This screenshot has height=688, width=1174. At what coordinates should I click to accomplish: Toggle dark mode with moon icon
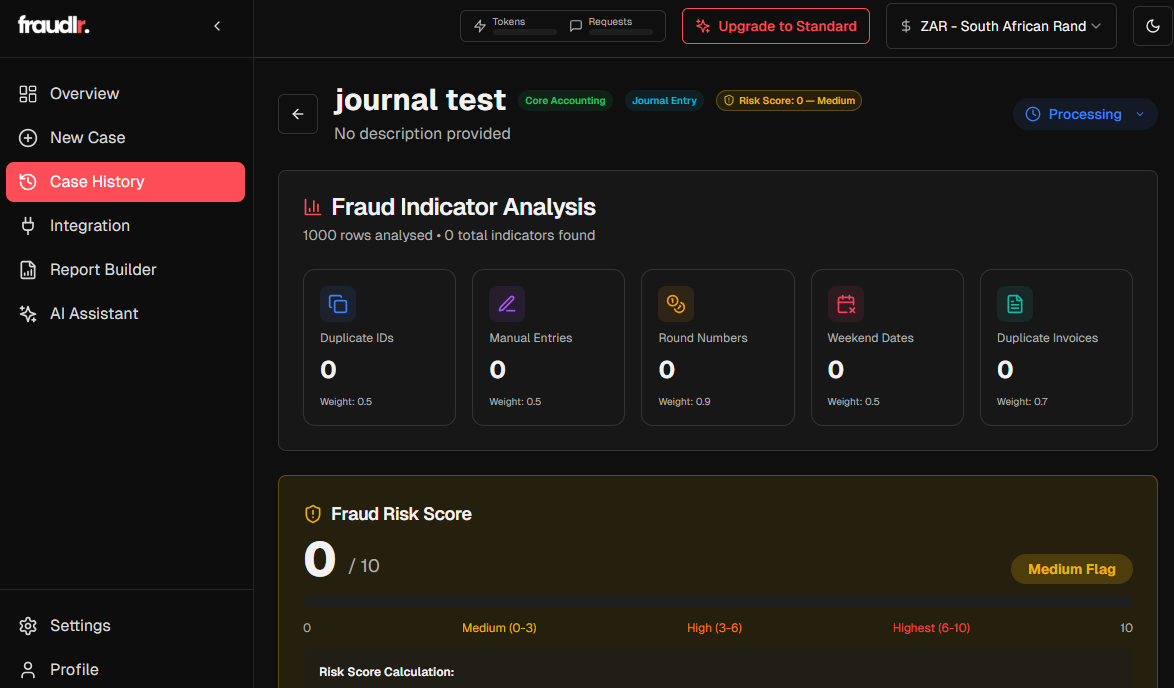click(x=1153, y=26)
